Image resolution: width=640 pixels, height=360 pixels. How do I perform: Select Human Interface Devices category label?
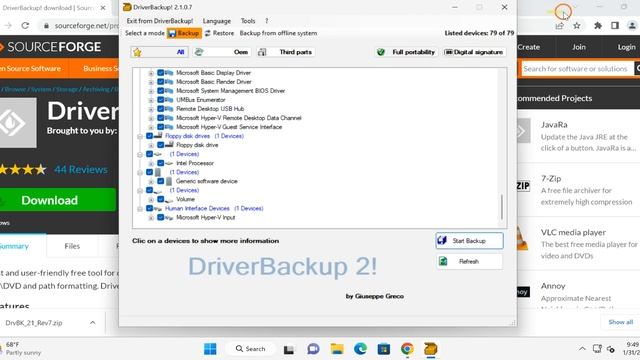197,209
